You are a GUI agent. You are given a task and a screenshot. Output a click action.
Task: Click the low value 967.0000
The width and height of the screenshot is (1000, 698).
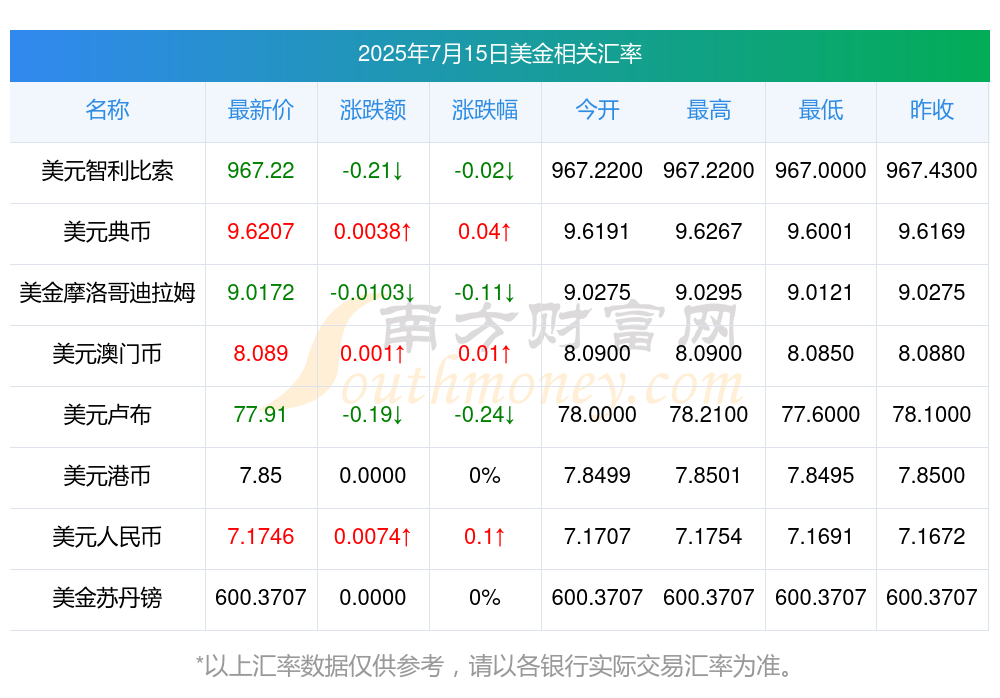point(821,170)
